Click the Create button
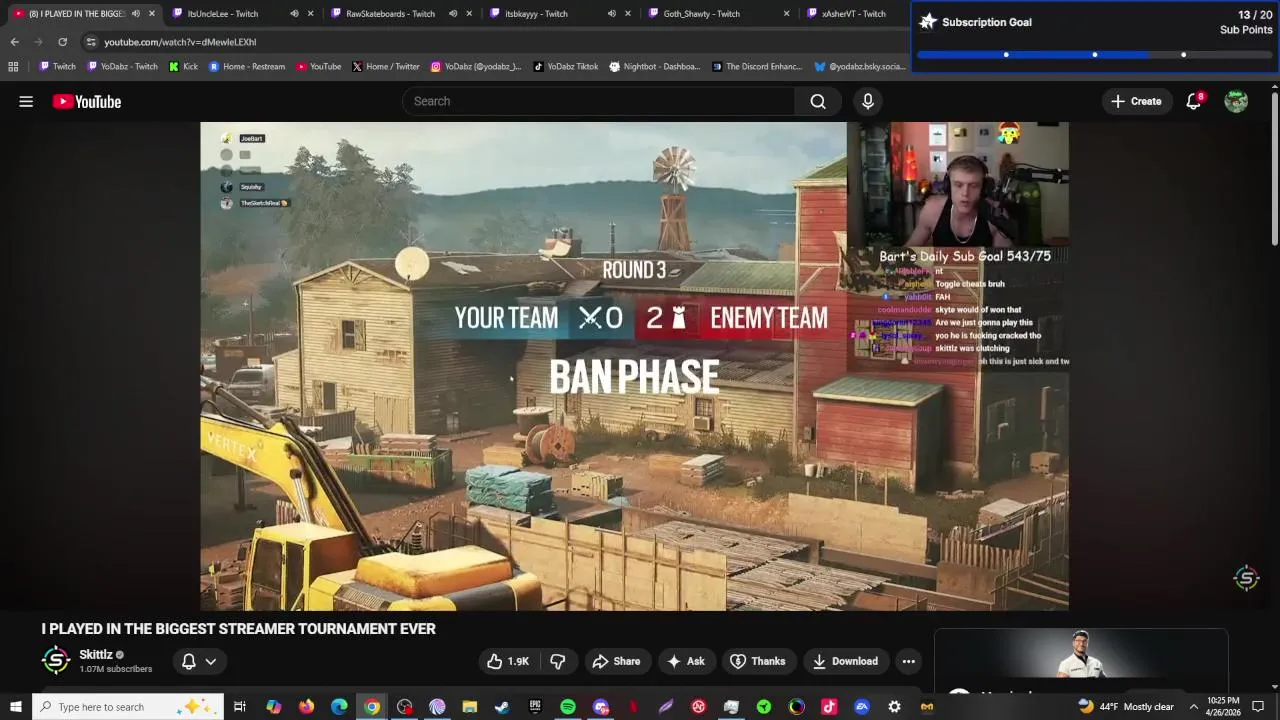 tap(1136, 101)
